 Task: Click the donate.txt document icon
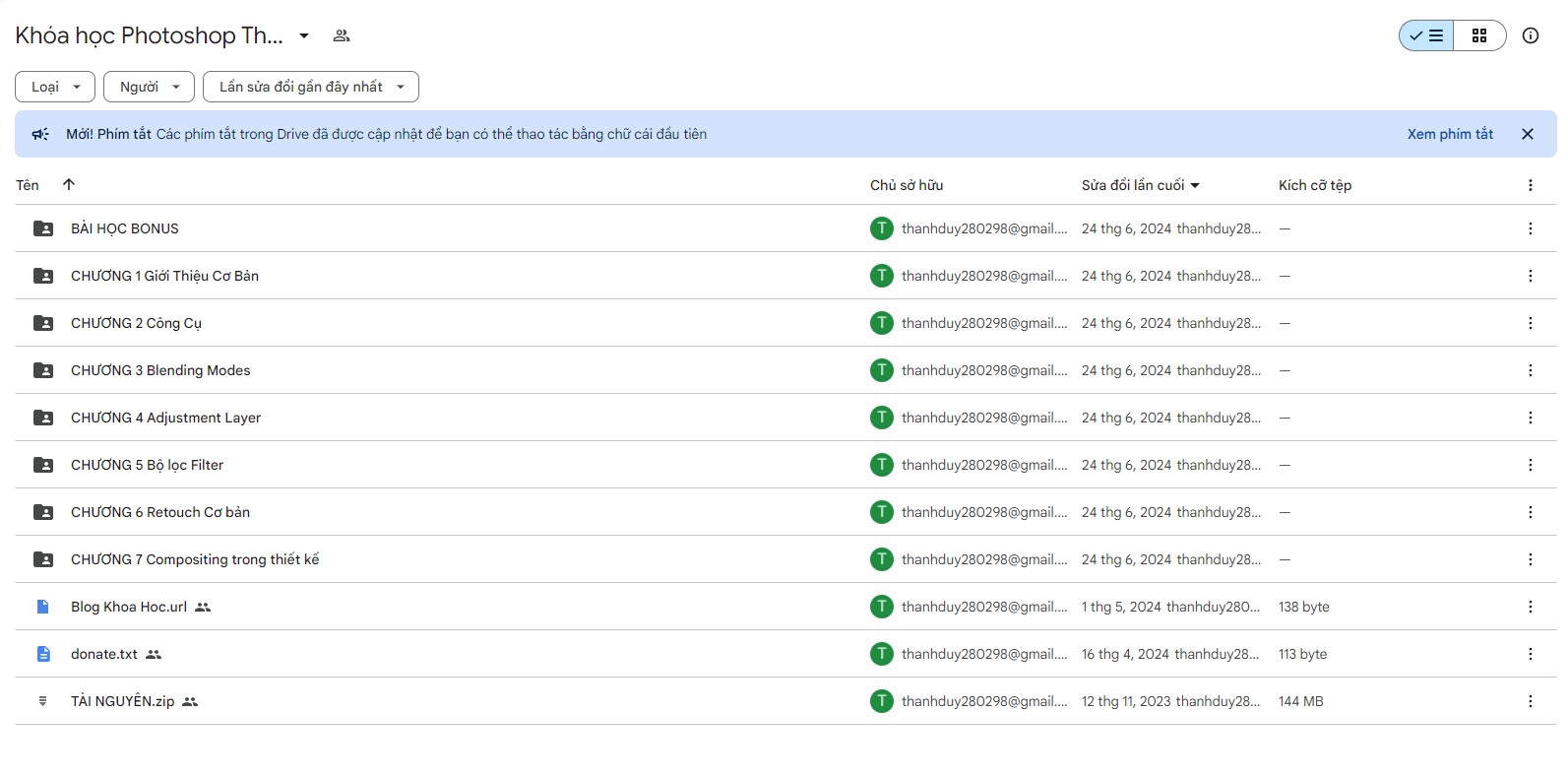tap(43, 654)
